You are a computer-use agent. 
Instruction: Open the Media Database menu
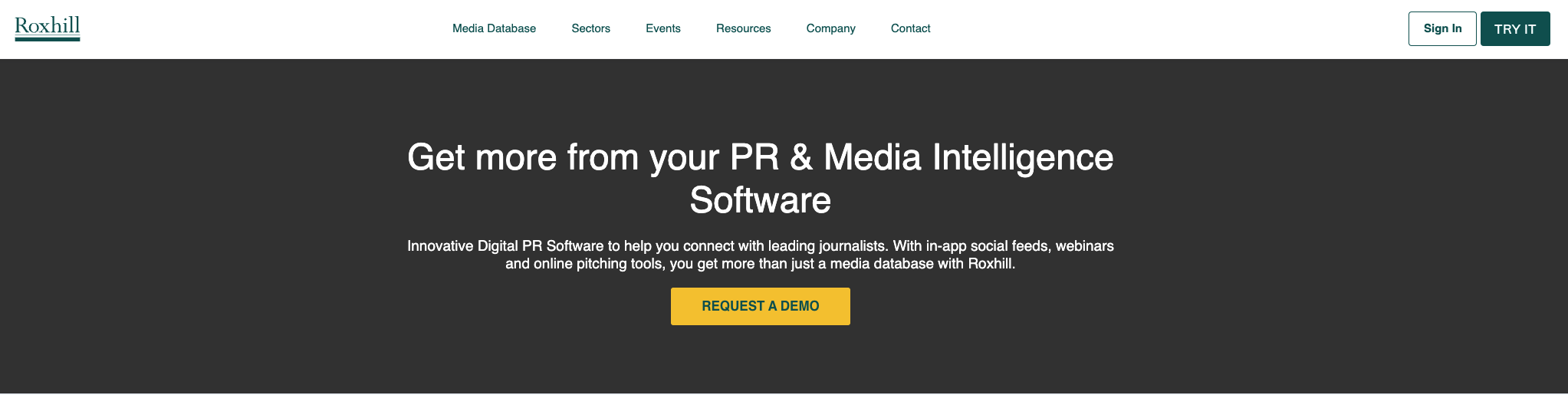[x=494, y=28]
